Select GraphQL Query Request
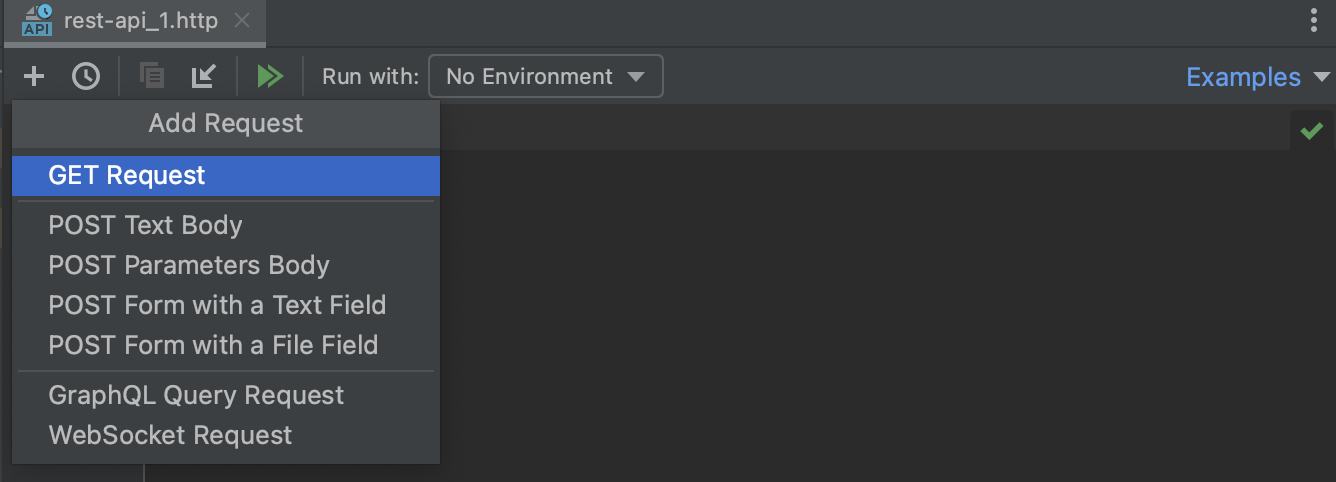This screenshot has height=482, width=1336. point(196,395)
